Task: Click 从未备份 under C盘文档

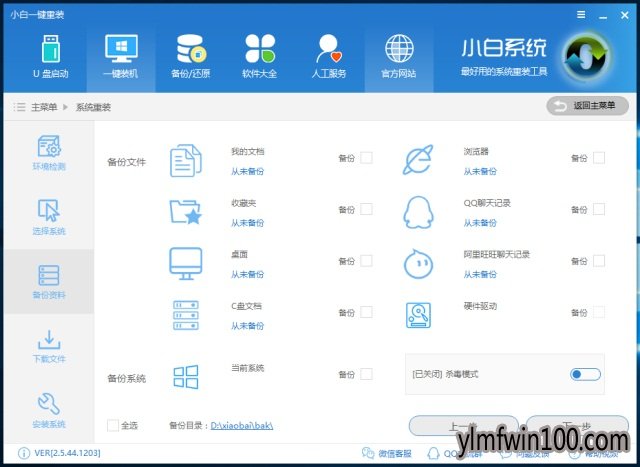Action: (247, 326)
